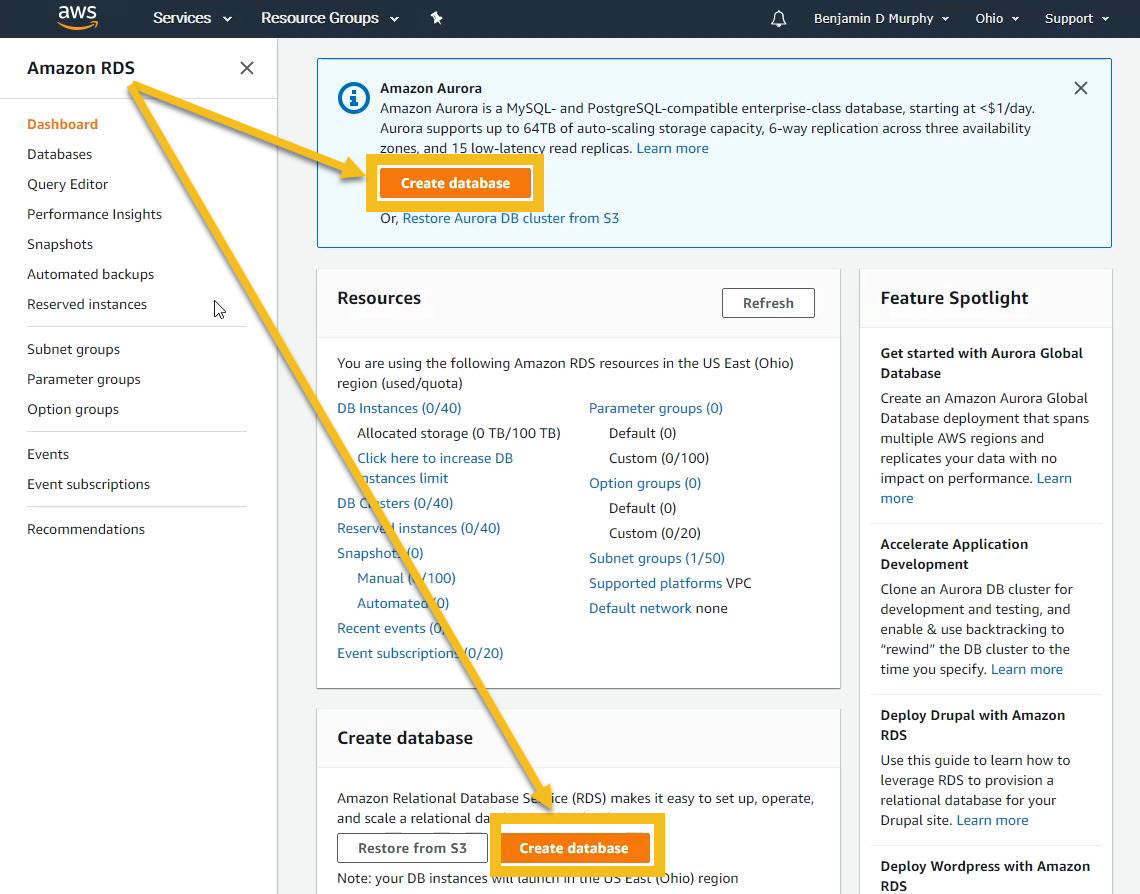Open DB Instances (0/40) link
Screen dimensions: 1140x894
[399, 408]
